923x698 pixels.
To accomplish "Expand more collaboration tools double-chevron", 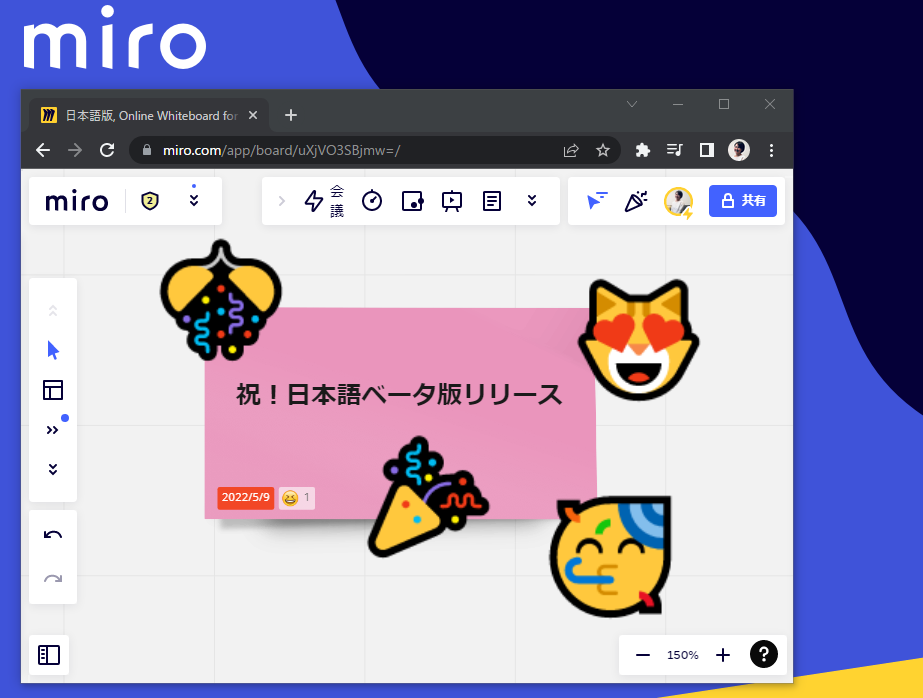I will click(532, 201).
